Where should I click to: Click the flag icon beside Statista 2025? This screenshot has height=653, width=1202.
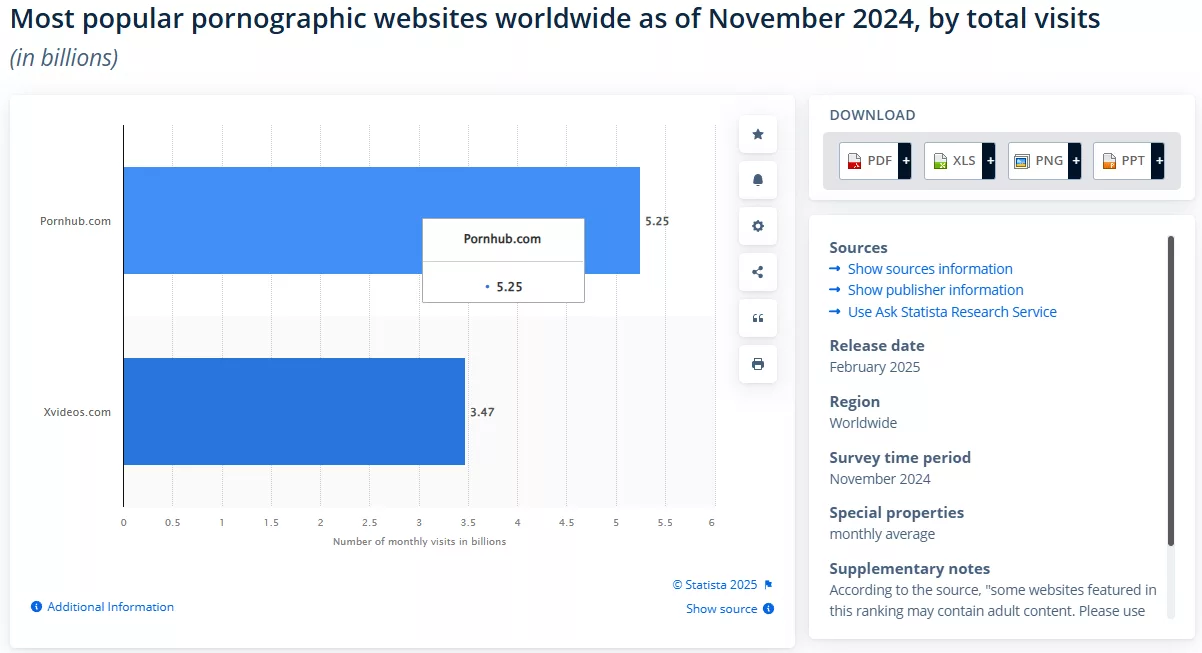click(768, 585)
